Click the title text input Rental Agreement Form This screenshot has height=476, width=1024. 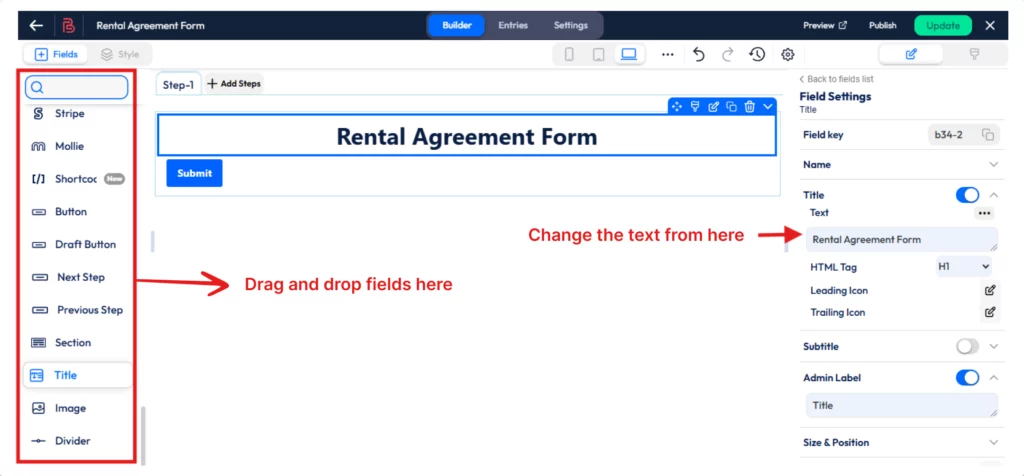pyautogui.click(x=901, y=240)
